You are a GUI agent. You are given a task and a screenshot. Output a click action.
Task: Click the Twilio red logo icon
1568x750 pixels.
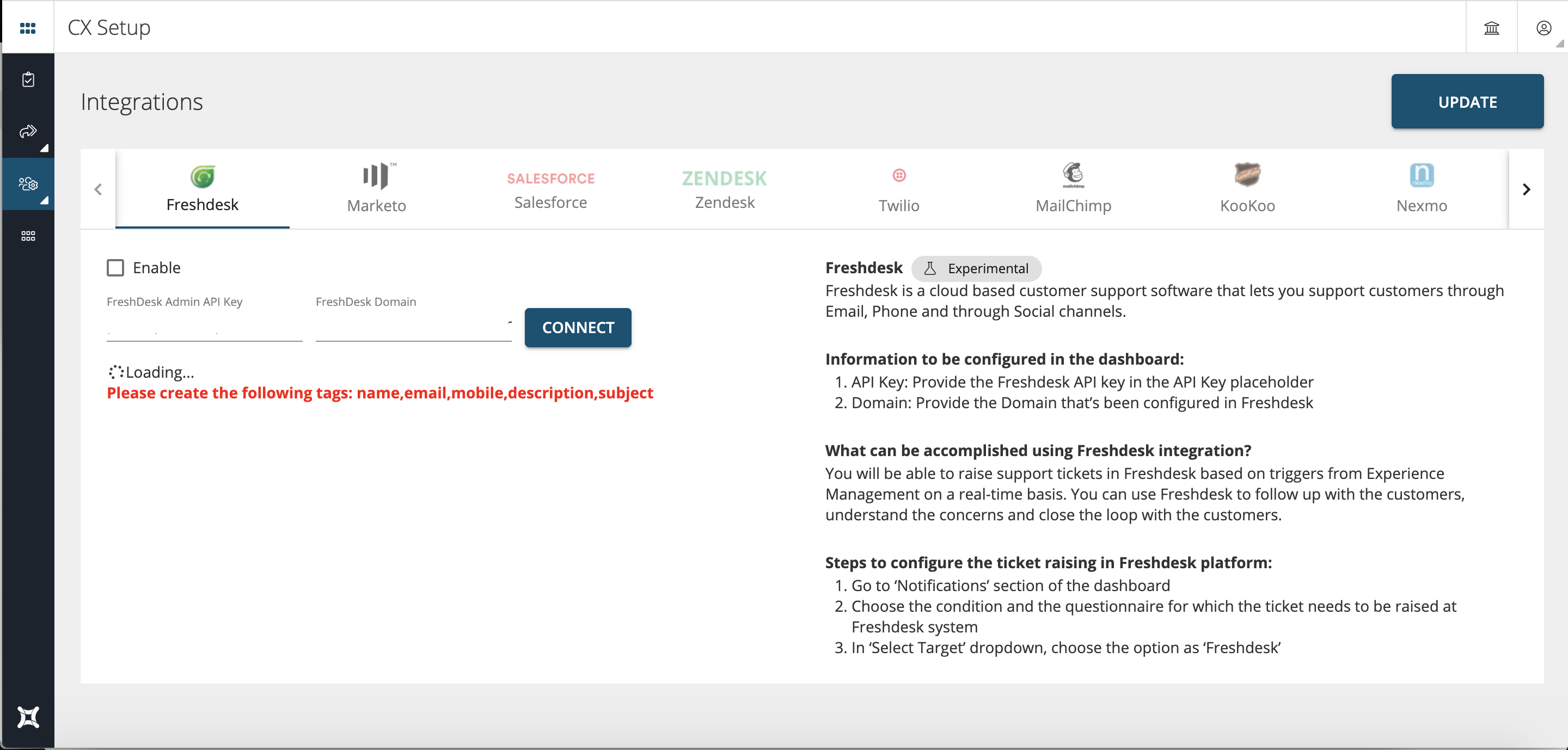point(899,175)
